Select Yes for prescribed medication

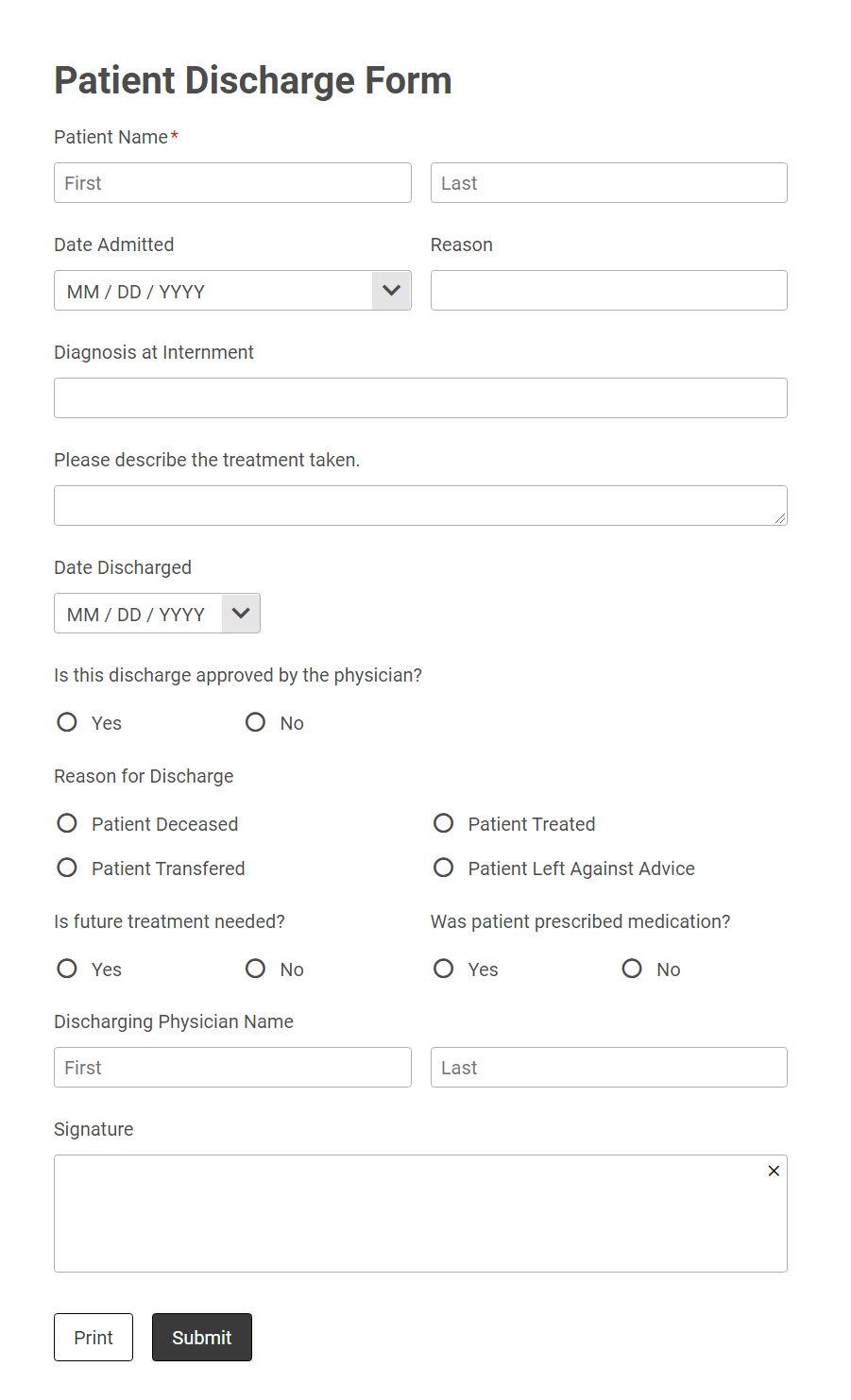443,969
